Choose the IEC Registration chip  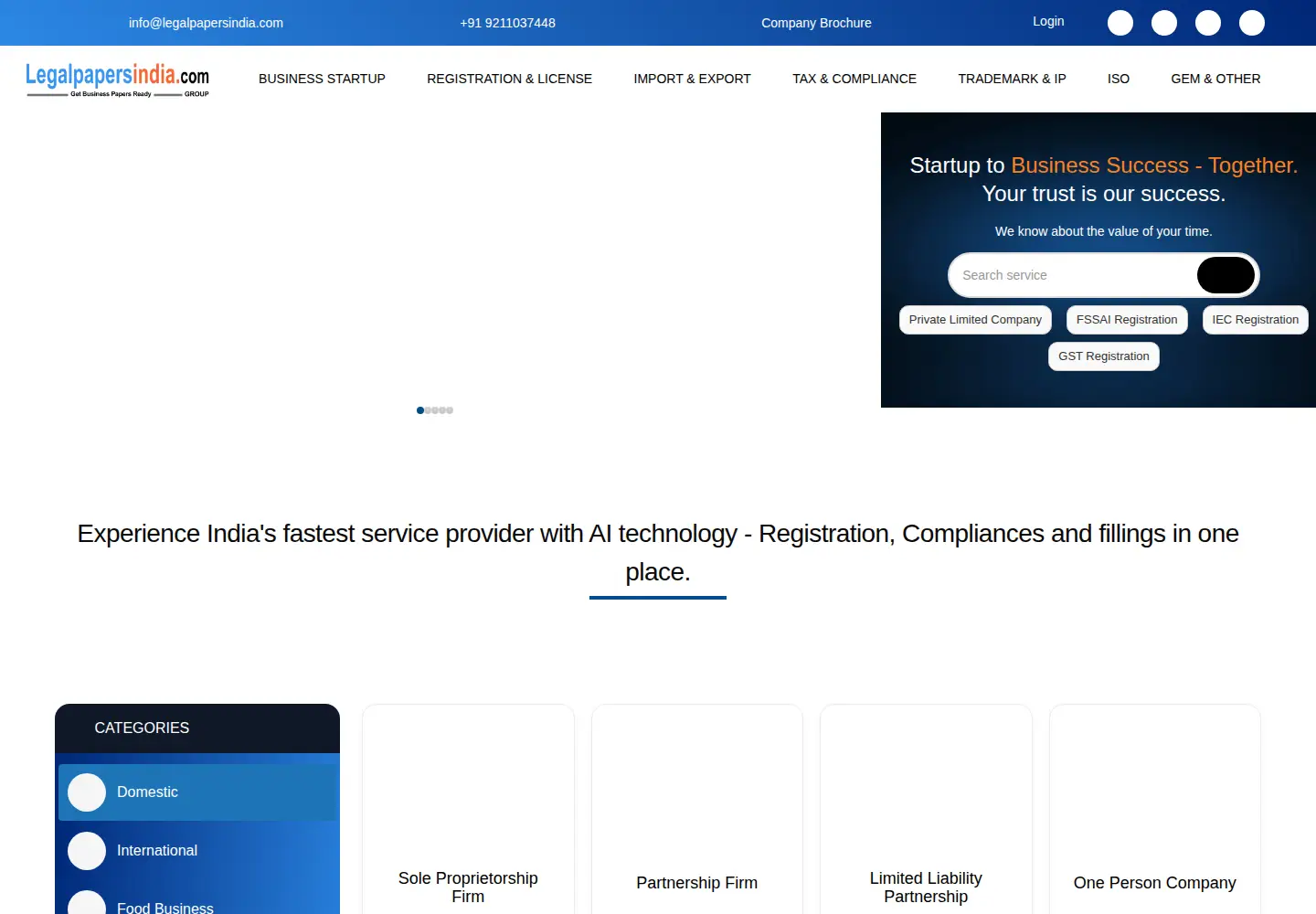(1255, 320)
